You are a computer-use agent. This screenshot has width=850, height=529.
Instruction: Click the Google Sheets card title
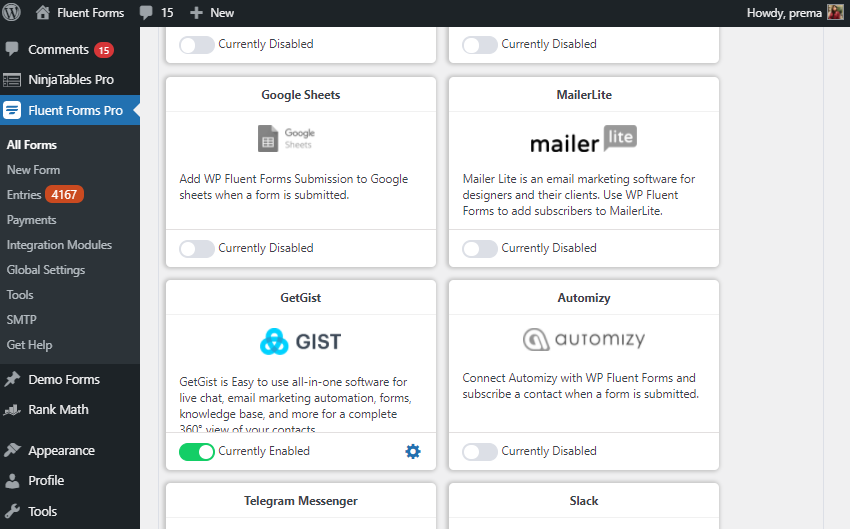[301, 95]
